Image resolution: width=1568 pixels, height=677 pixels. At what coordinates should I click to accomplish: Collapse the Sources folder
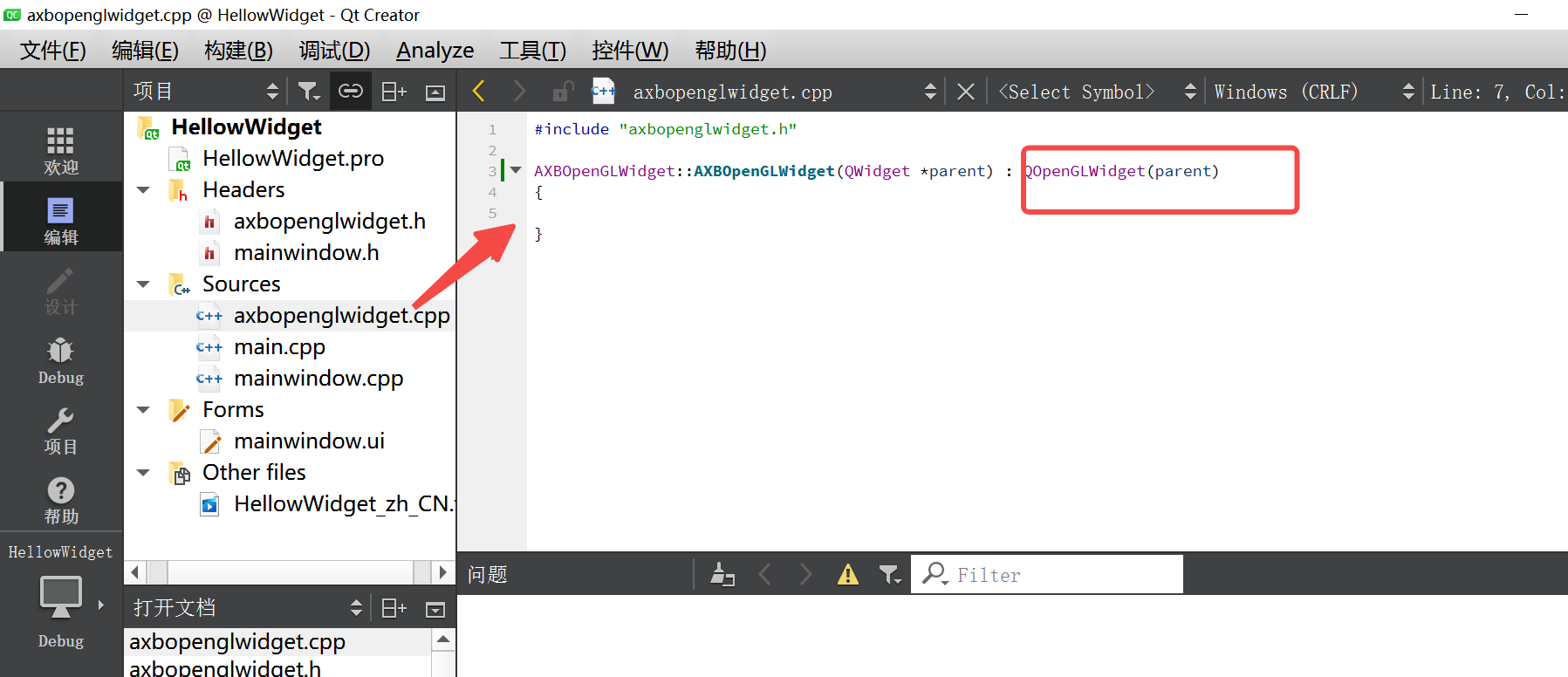(x=143, y=284)
